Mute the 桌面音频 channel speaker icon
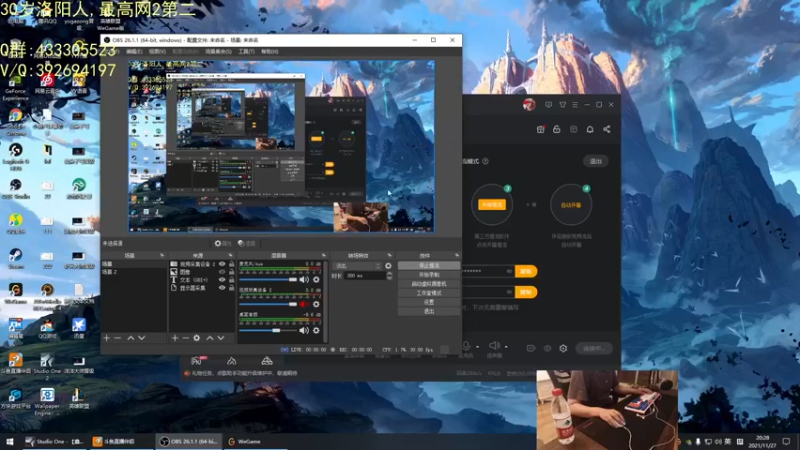Viewport: 800px width, 450px height. (x=304, y=331)
